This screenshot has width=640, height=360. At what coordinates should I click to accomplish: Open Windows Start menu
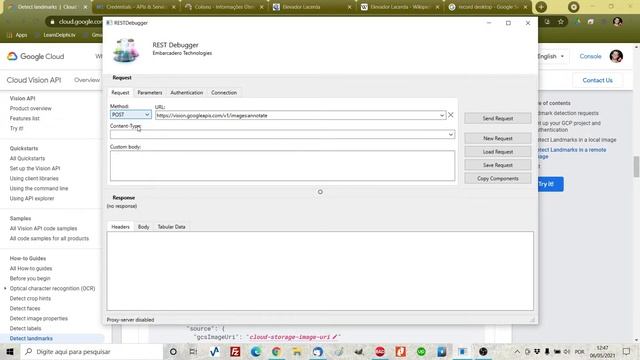tap(10, 351)
